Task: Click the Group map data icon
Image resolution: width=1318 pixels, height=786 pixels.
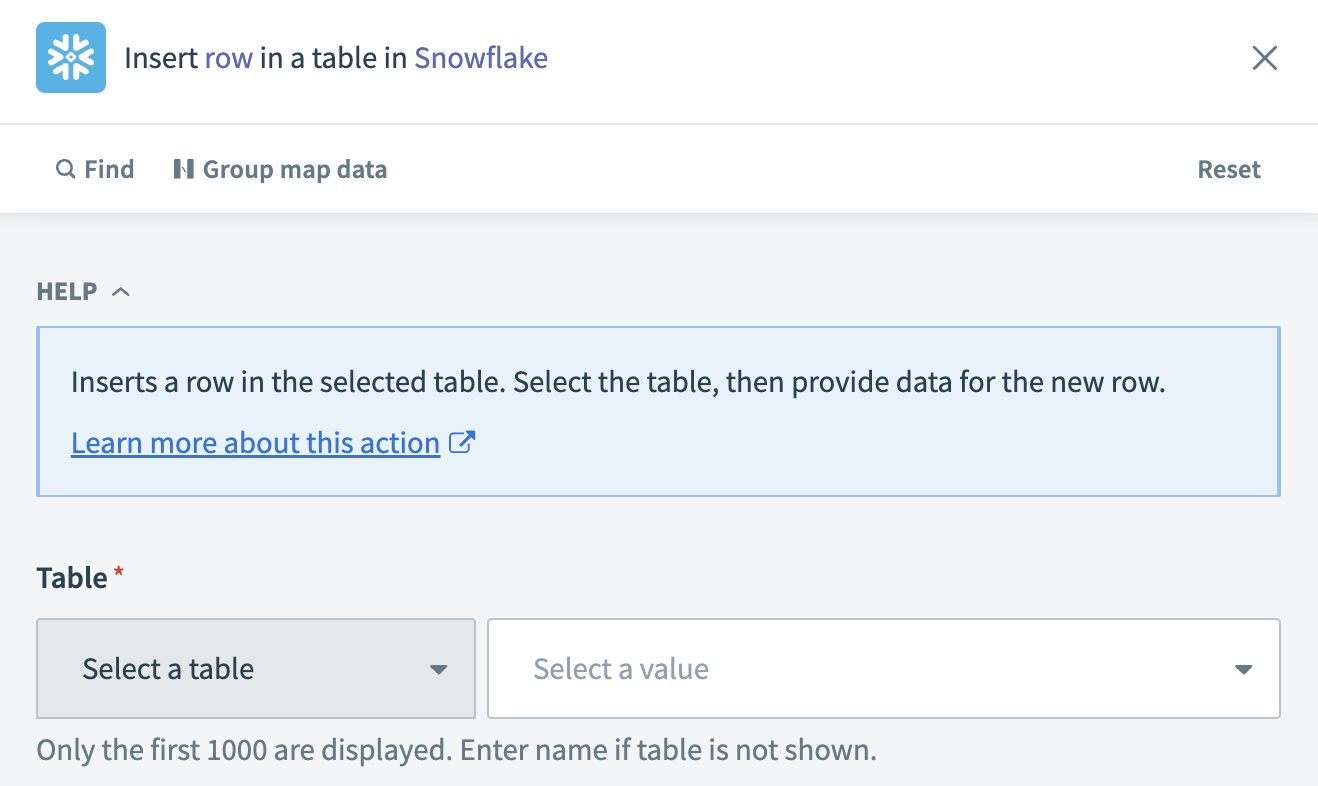Action: pos(187,169)
